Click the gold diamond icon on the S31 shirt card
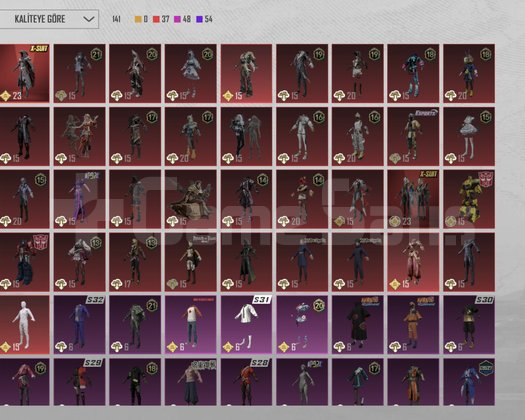525x420 pixels. [x=228, y=347]
